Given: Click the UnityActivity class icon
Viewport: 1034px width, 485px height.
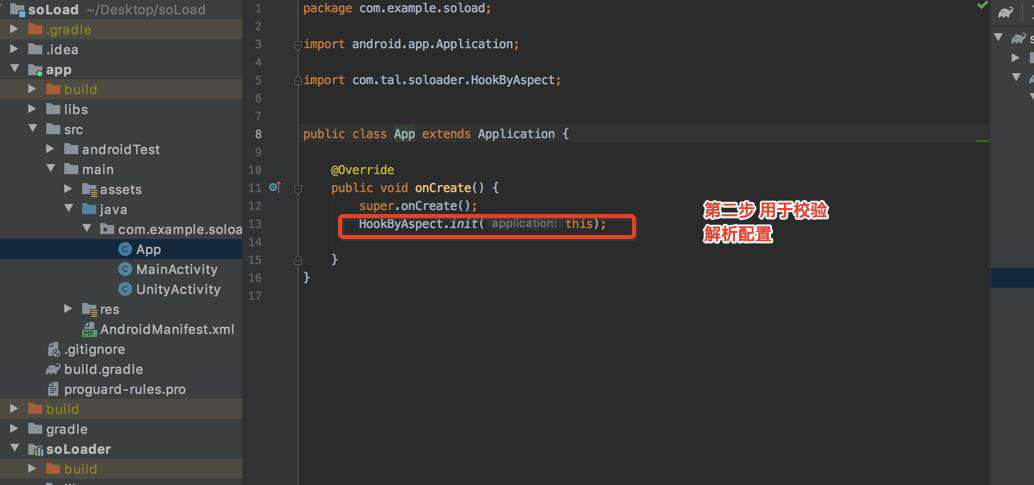Looking at the screenshot, I should point(125,289).
